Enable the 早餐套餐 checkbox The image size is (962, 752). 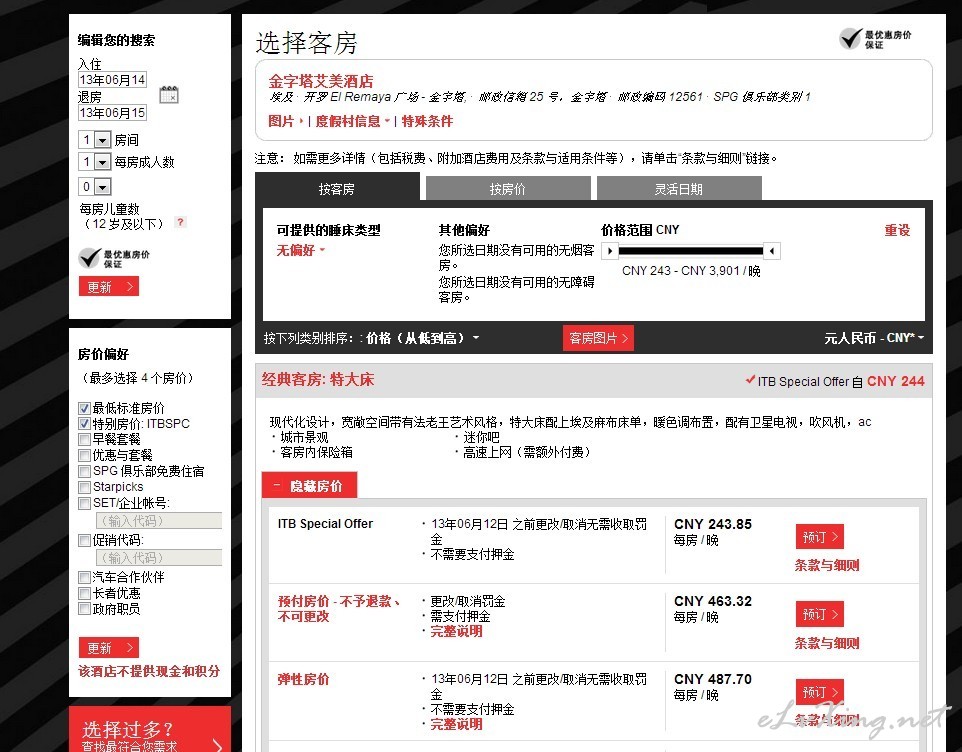(x=84, y=439)
